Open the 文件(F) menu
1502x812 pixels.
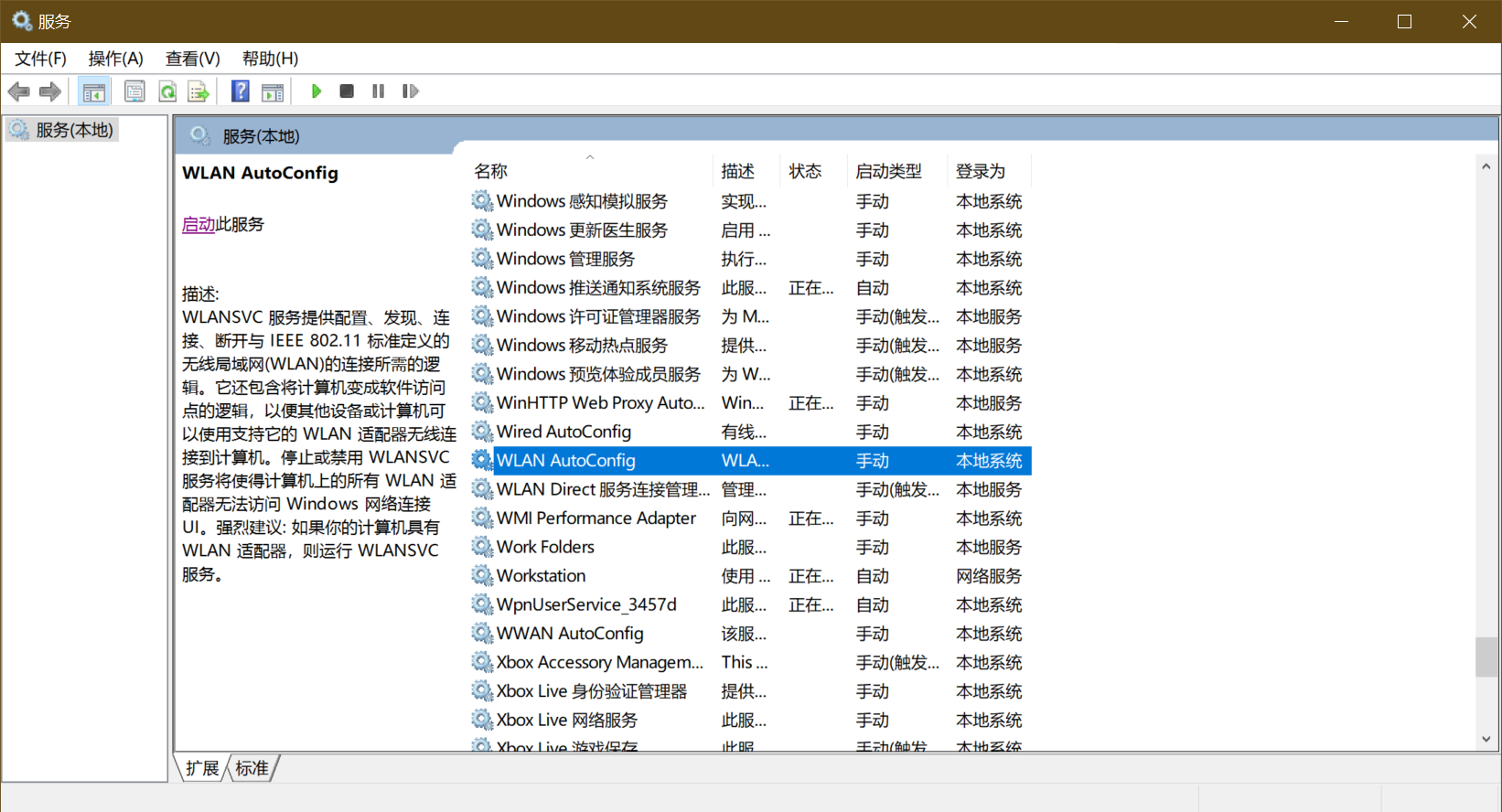coord(40,59)
